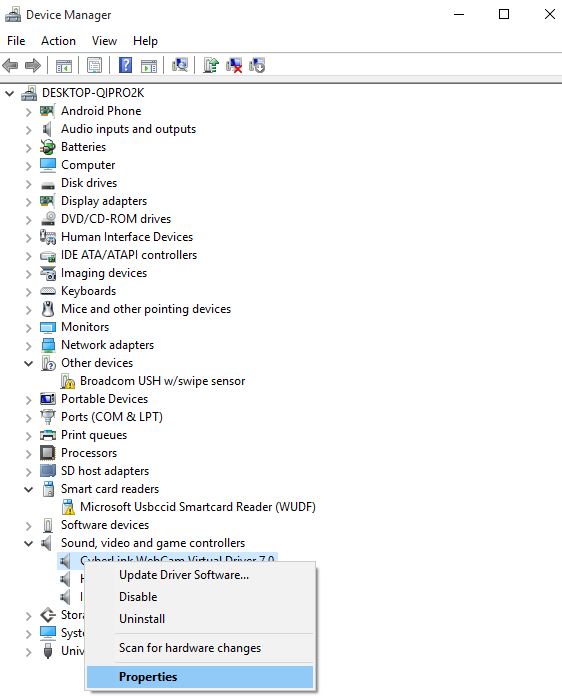Viewport: 562px width, 696px height.
Task: Select the Monitors label
Action: [85, 327]
